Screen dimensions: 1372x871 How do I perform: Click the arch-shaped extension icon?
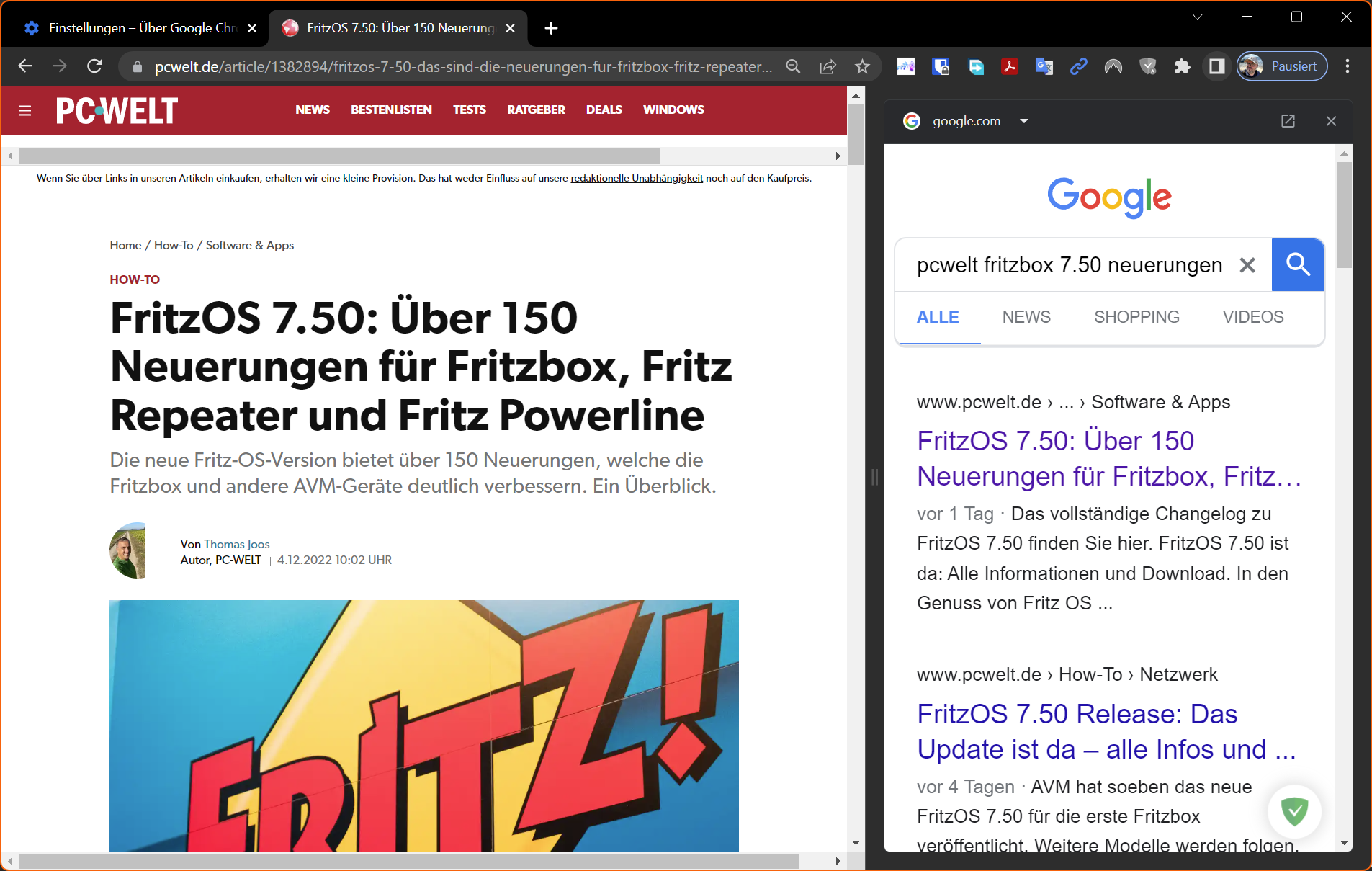[1113, 66]
